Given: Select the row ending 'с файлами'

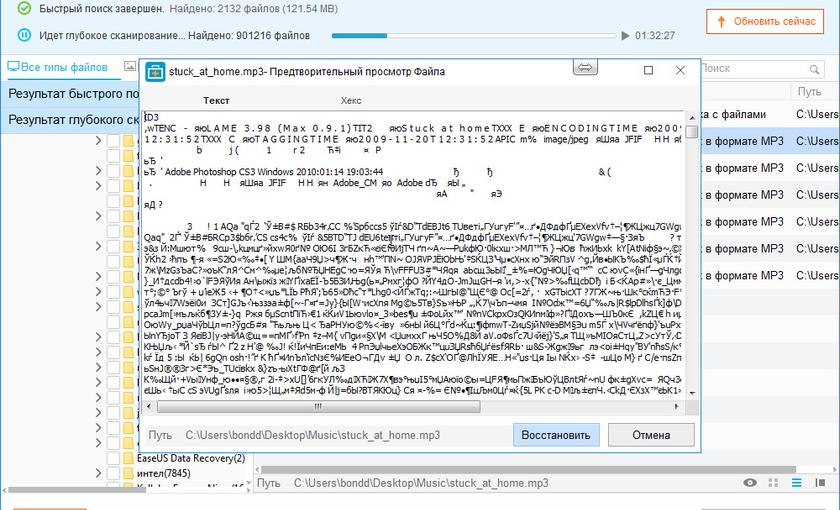Looking at the screenshot, I should coord(770,114).
